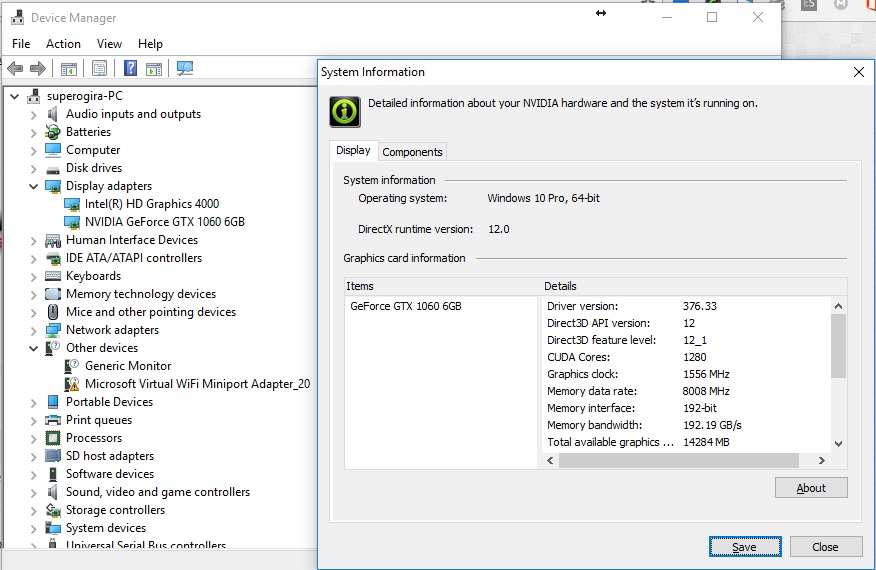
Task: Click the Memory bandwidth value 192.19 GB/s
Action: [x=712, y=425]
